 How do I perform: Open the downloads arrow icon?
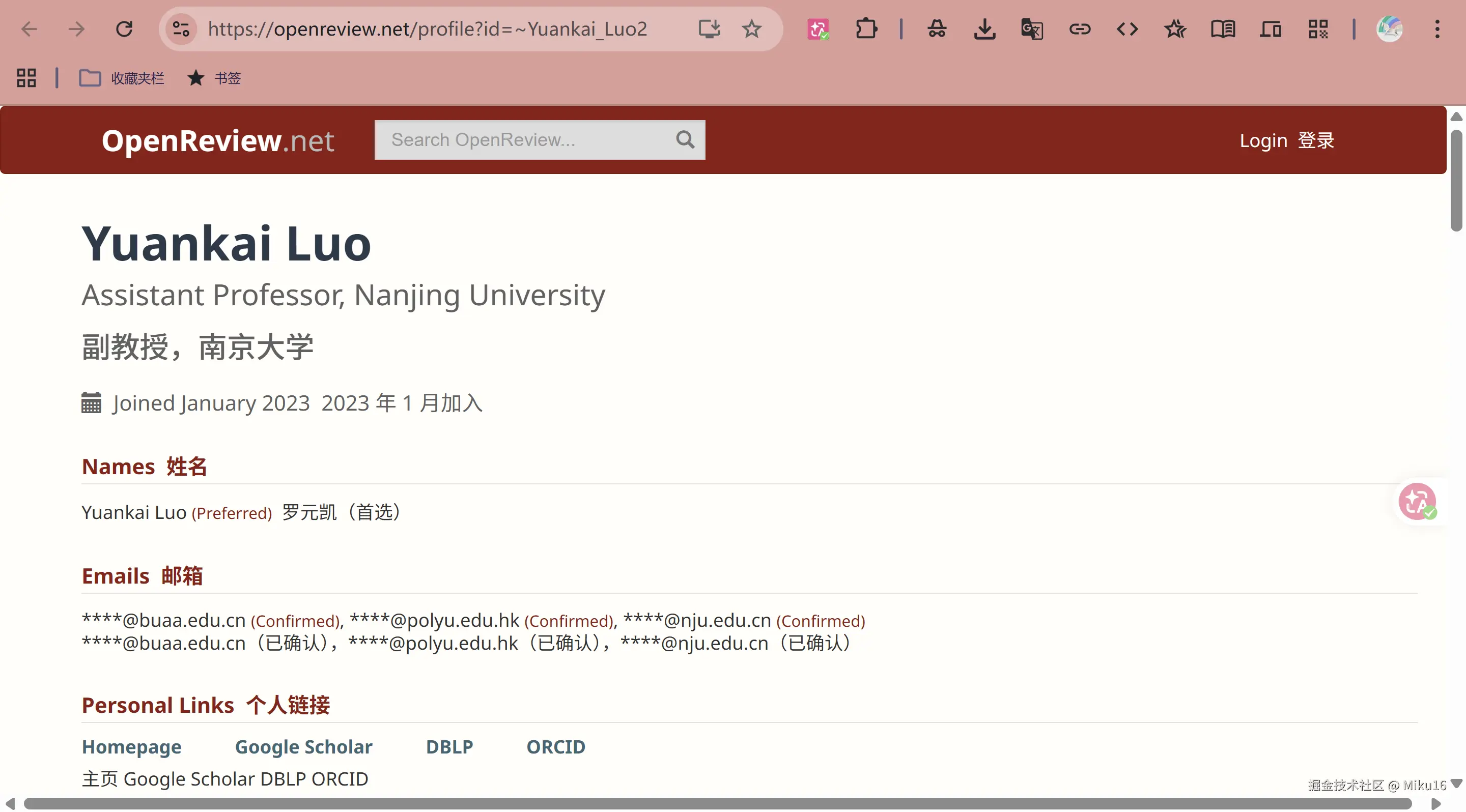tap(984, 28)
